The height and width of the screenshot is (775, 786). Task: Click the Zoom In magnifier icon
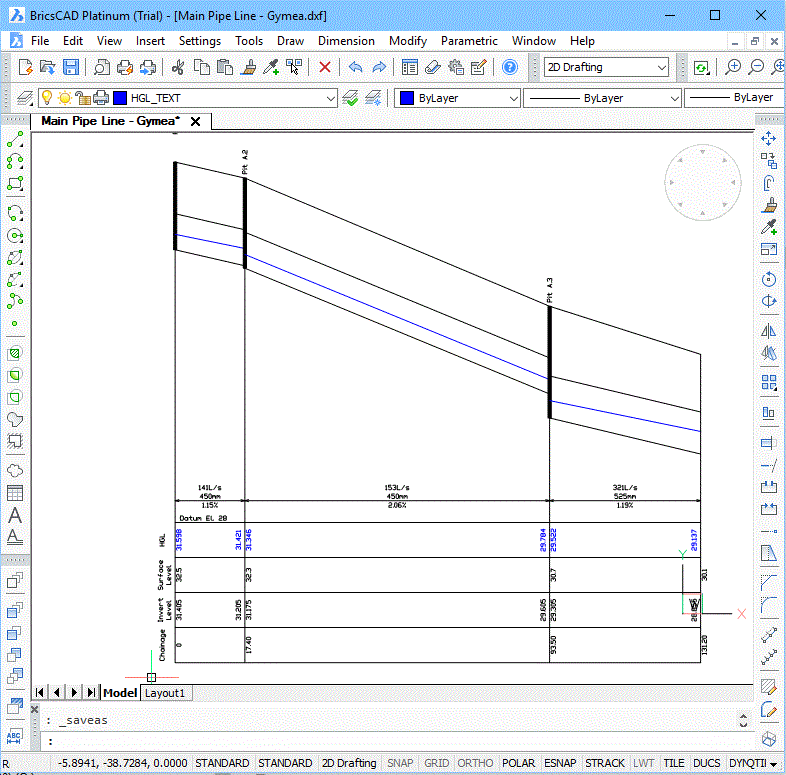[733, 67]
